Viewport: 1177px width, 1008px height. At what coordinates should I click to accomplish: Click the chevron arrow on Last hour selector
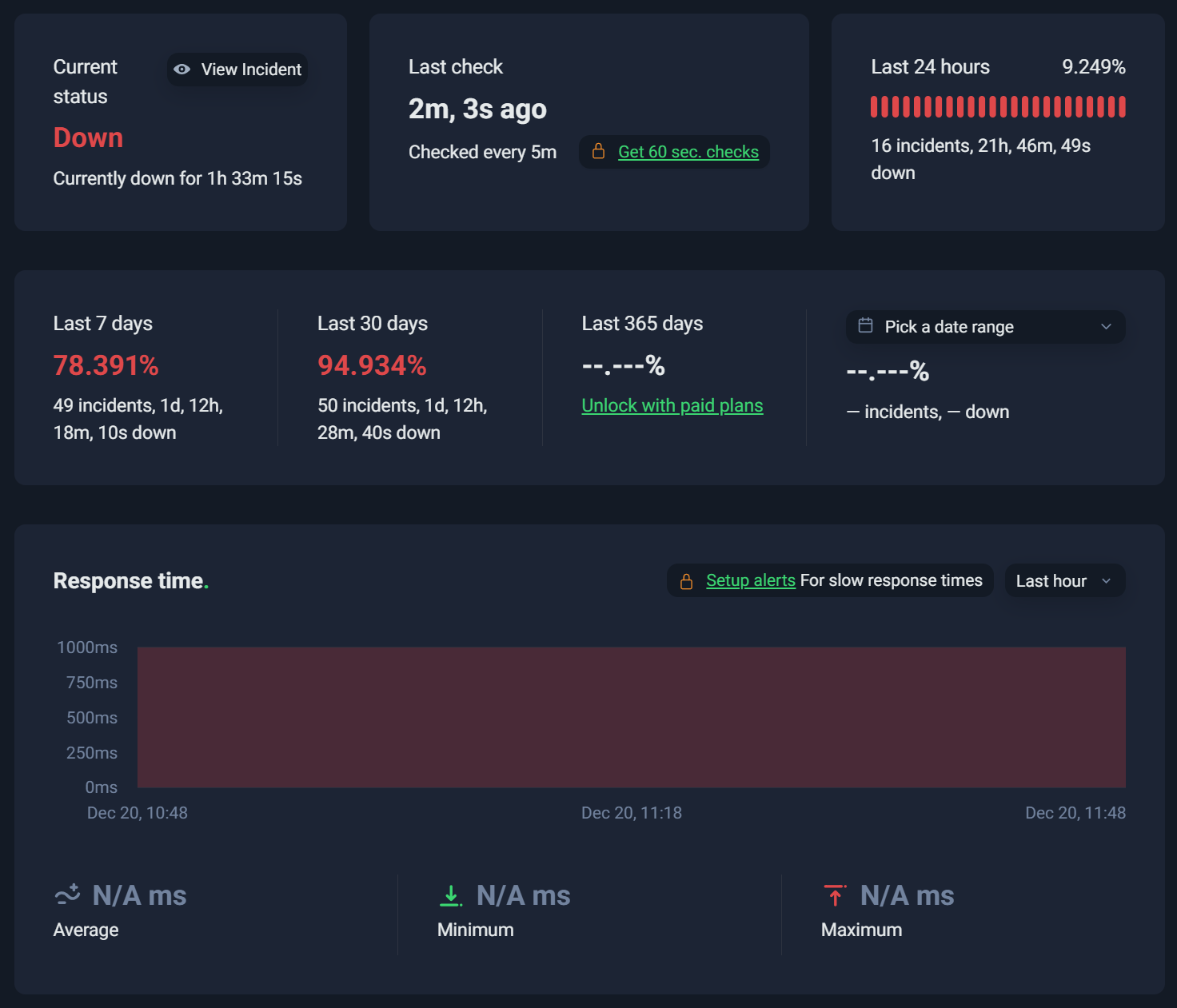(1107, 581)
